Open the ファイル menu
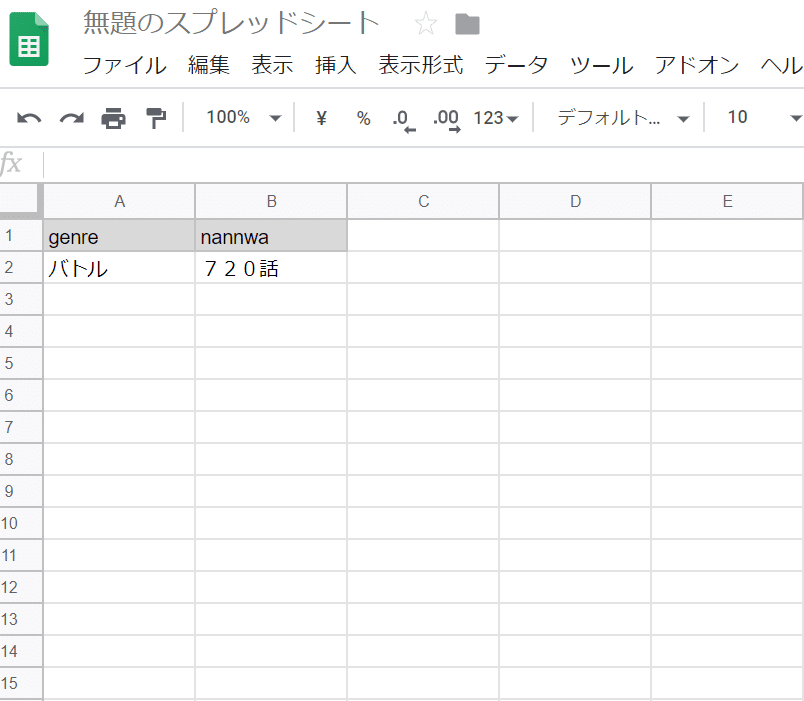 coord(125,65)
